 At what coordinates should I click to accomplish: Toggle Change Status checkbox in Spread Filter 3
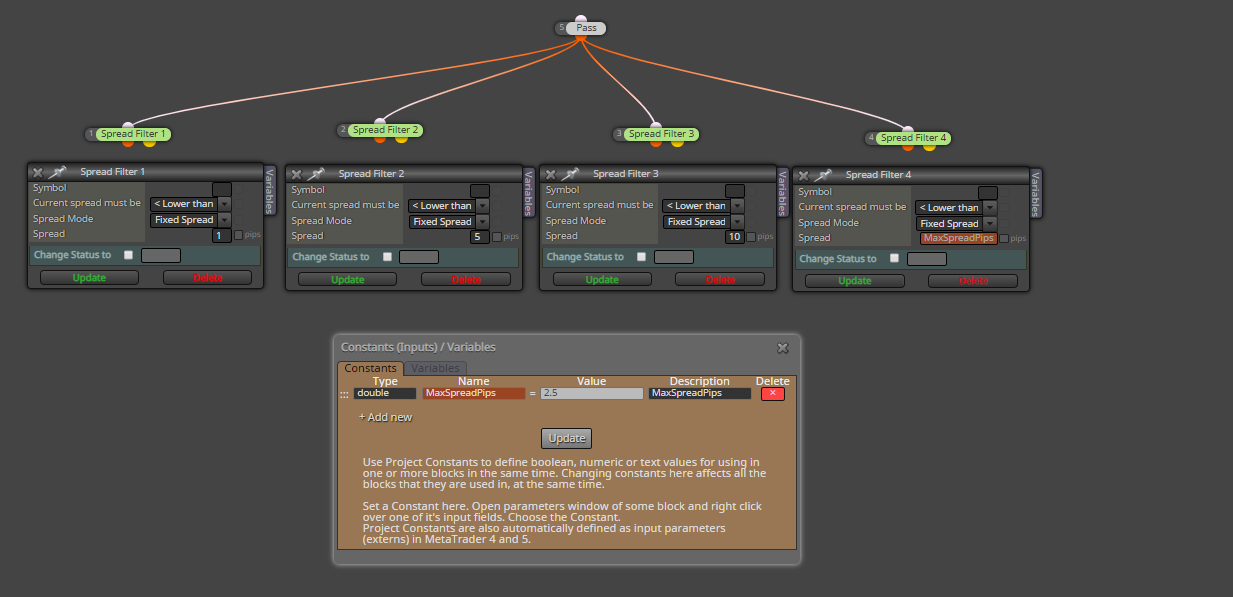pyautogui.click(x=641, y=257)
